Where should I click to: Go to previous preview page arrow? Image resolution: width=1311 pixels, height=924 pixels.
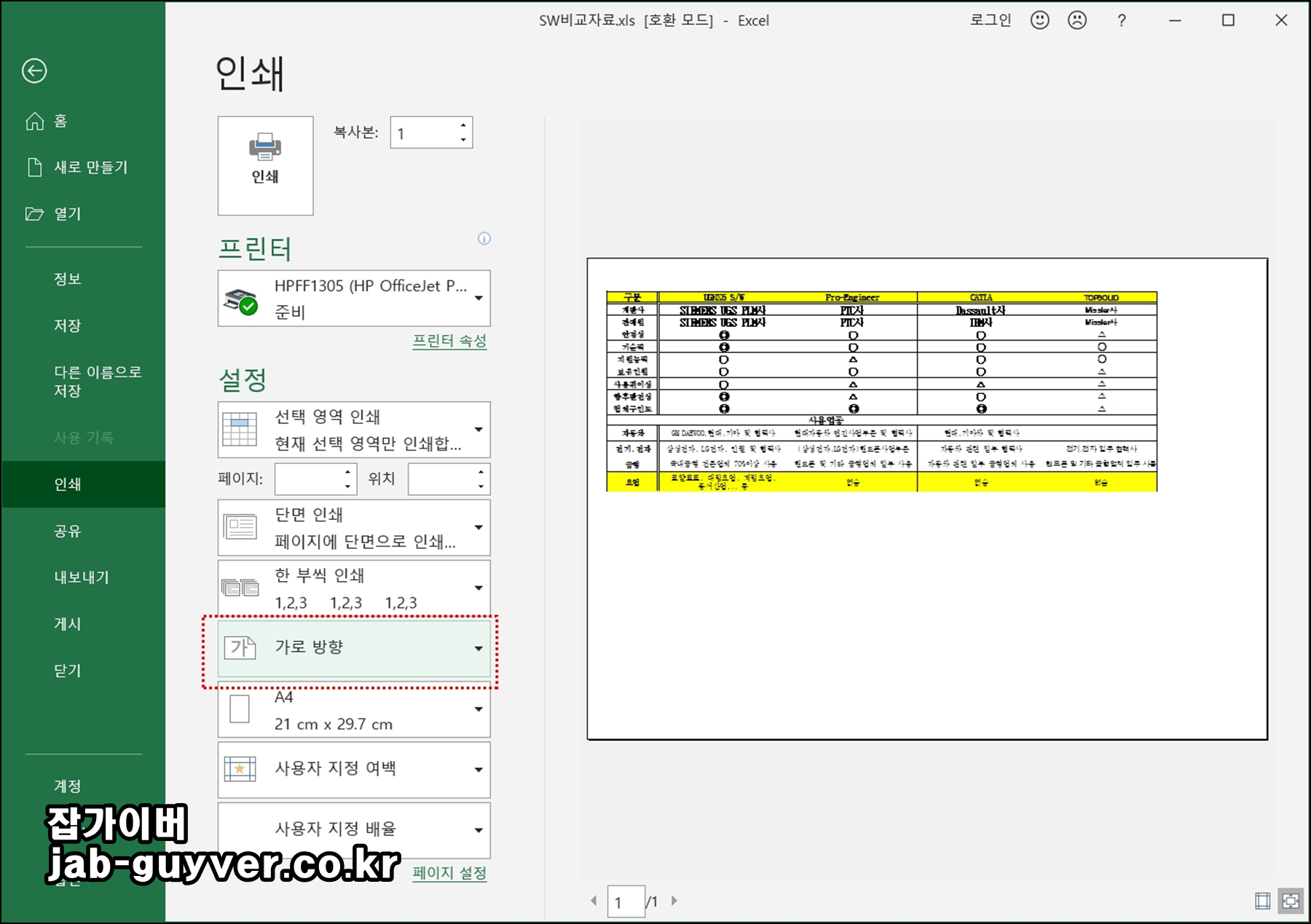pos(594,901)
